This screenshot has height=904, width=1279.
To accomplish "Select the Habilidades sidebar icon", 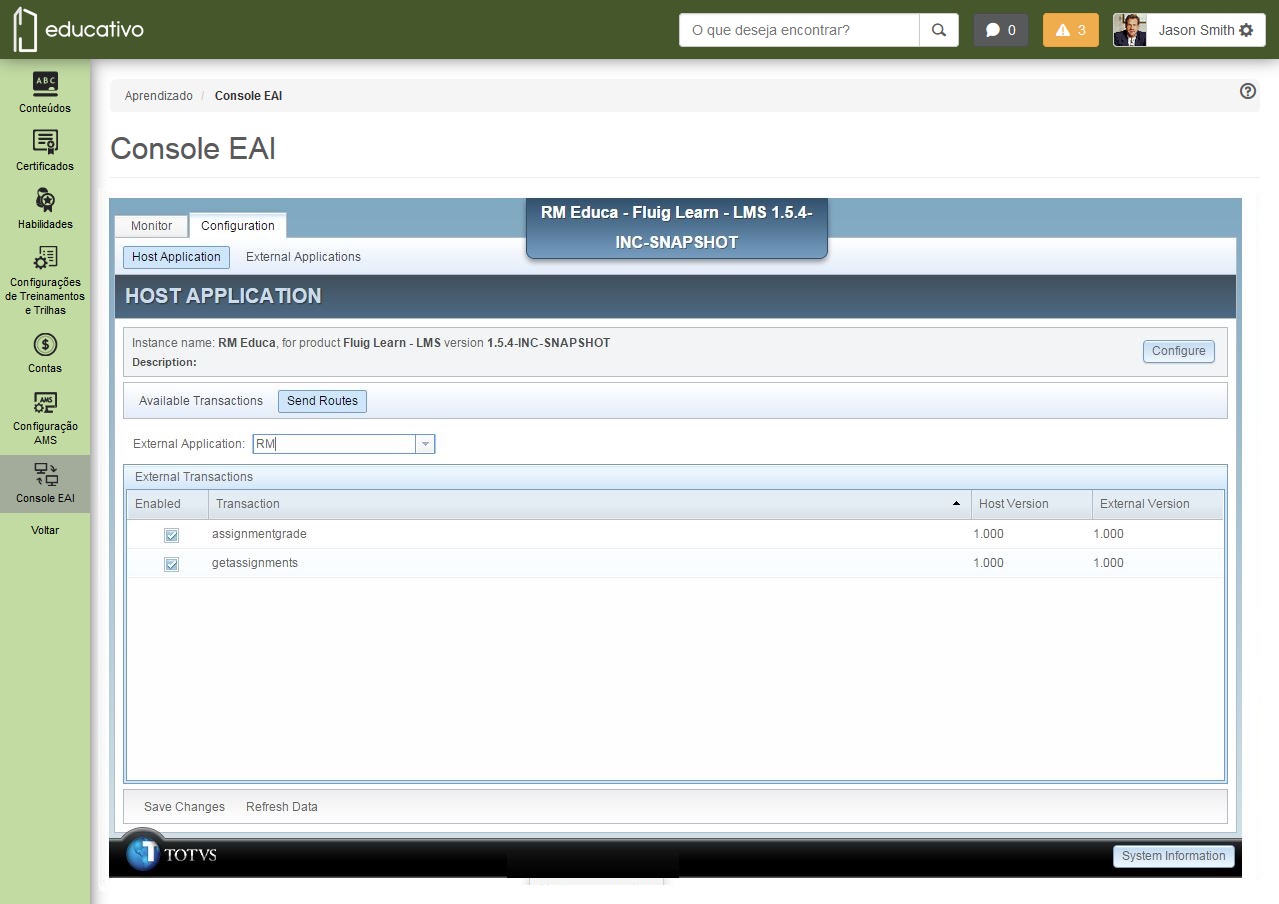I will [x=45, y=199].
